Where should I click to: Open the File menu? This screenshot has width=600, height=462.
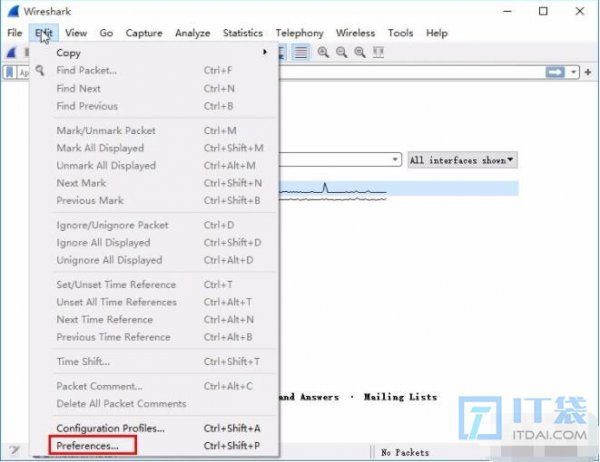15,33
